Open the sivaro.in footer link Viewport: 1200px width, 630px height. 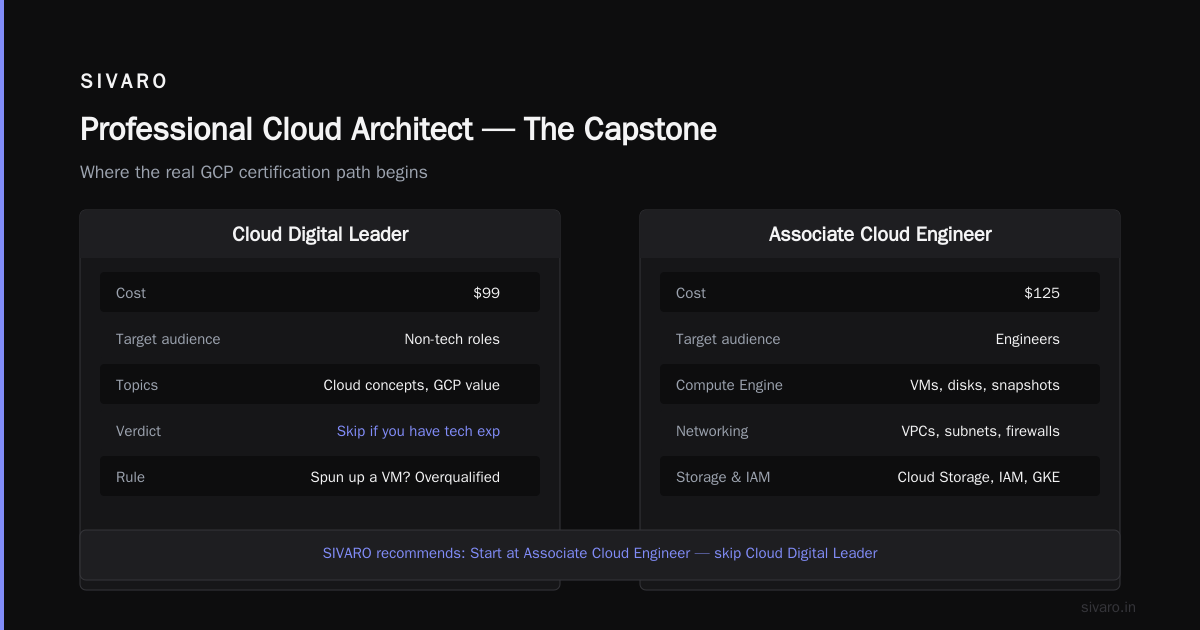click(x=1108, y=607)
